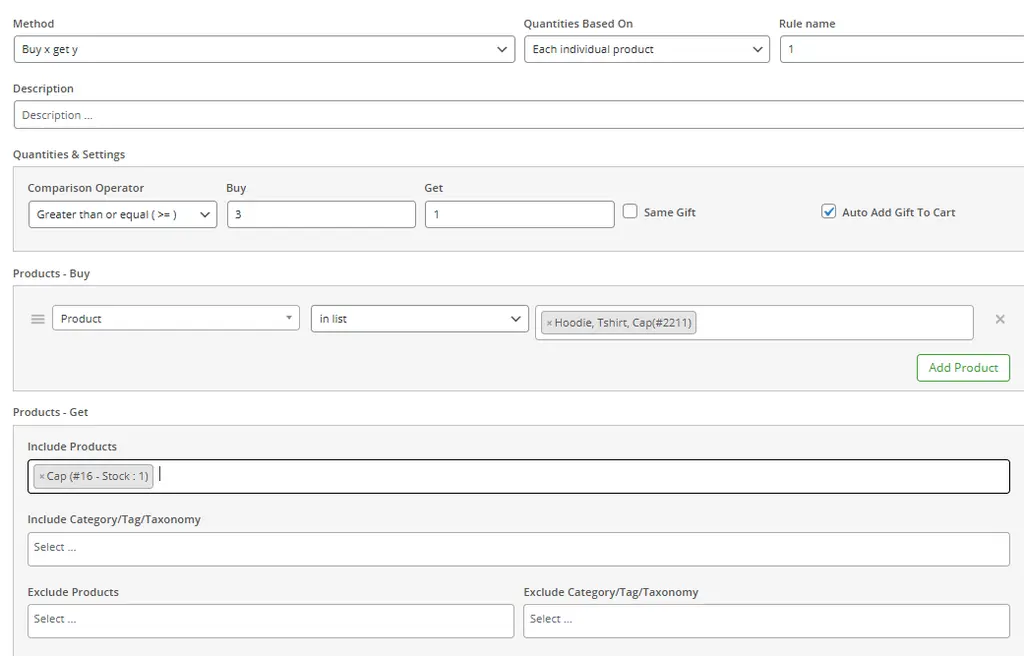This screenshot has height=656, width=1024.
Task: Open Quantities Based On dropdown
Action: (646, 49)
